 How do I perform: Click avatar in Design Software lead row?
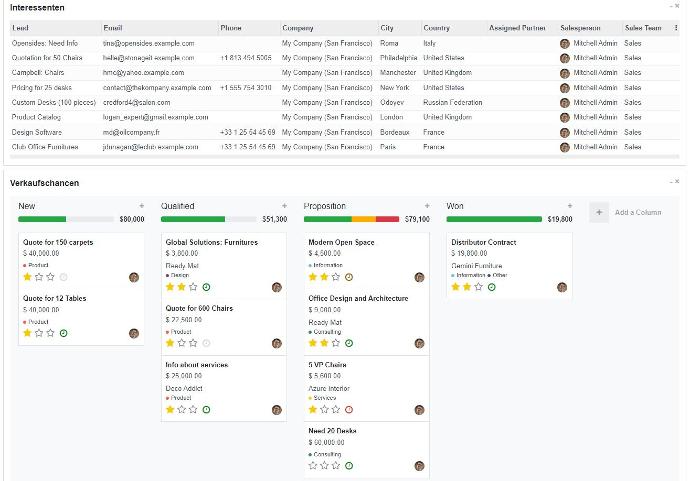[565, 132]
